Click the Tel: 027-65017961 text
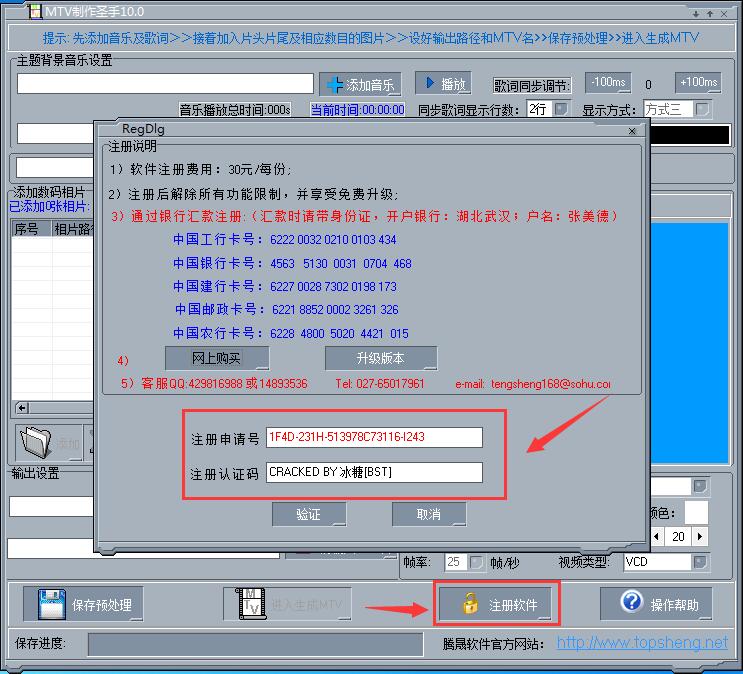743x674 pixels. click(380, 383)
